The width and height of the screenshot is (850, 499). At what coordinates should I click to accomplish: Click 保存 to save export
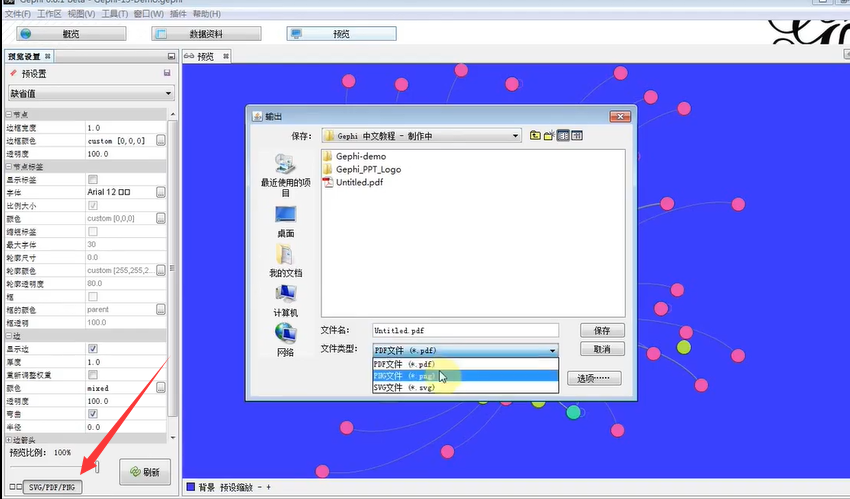point(602,330)
